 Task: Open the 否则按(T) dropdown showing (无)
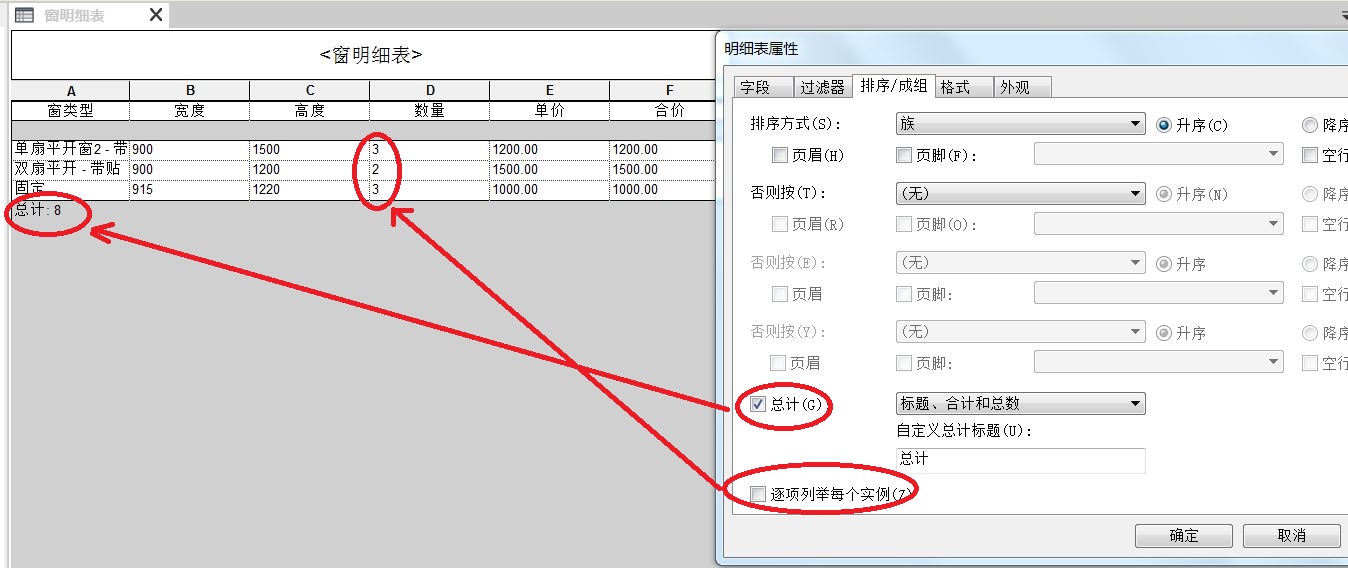[1020, 194]
